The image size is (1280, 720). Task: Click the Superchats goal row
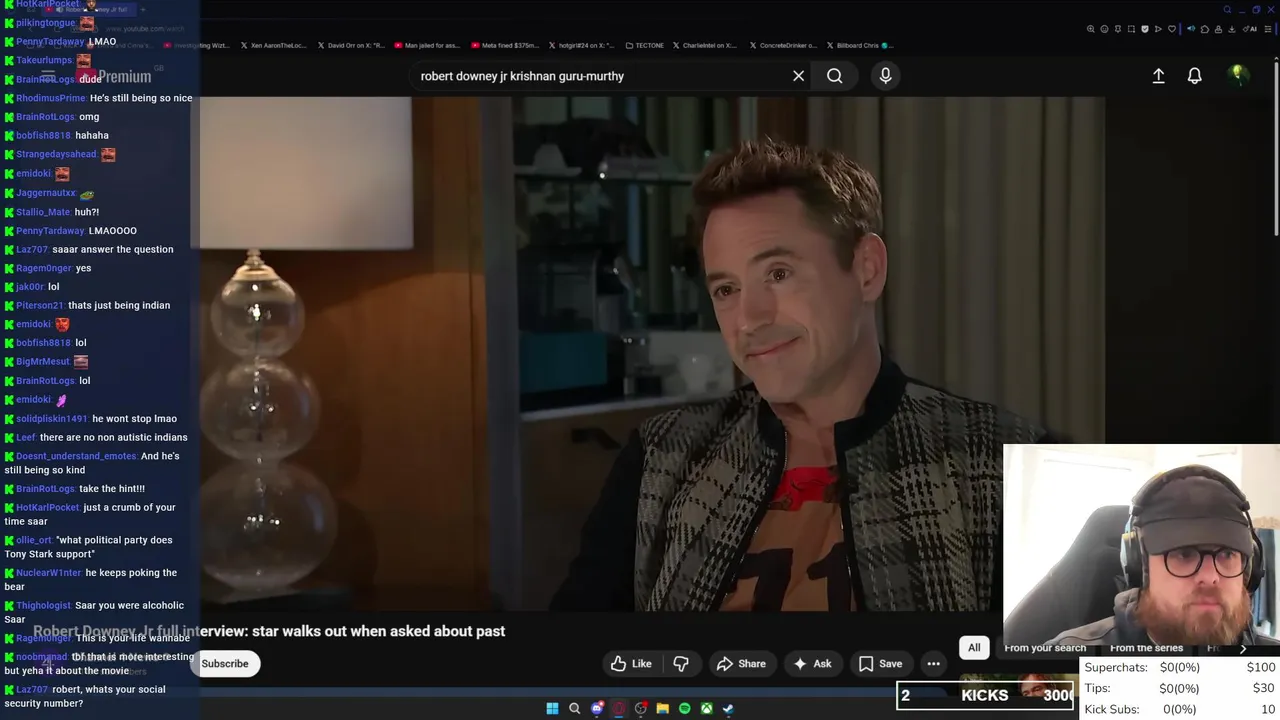click(x=1180, y=667)
